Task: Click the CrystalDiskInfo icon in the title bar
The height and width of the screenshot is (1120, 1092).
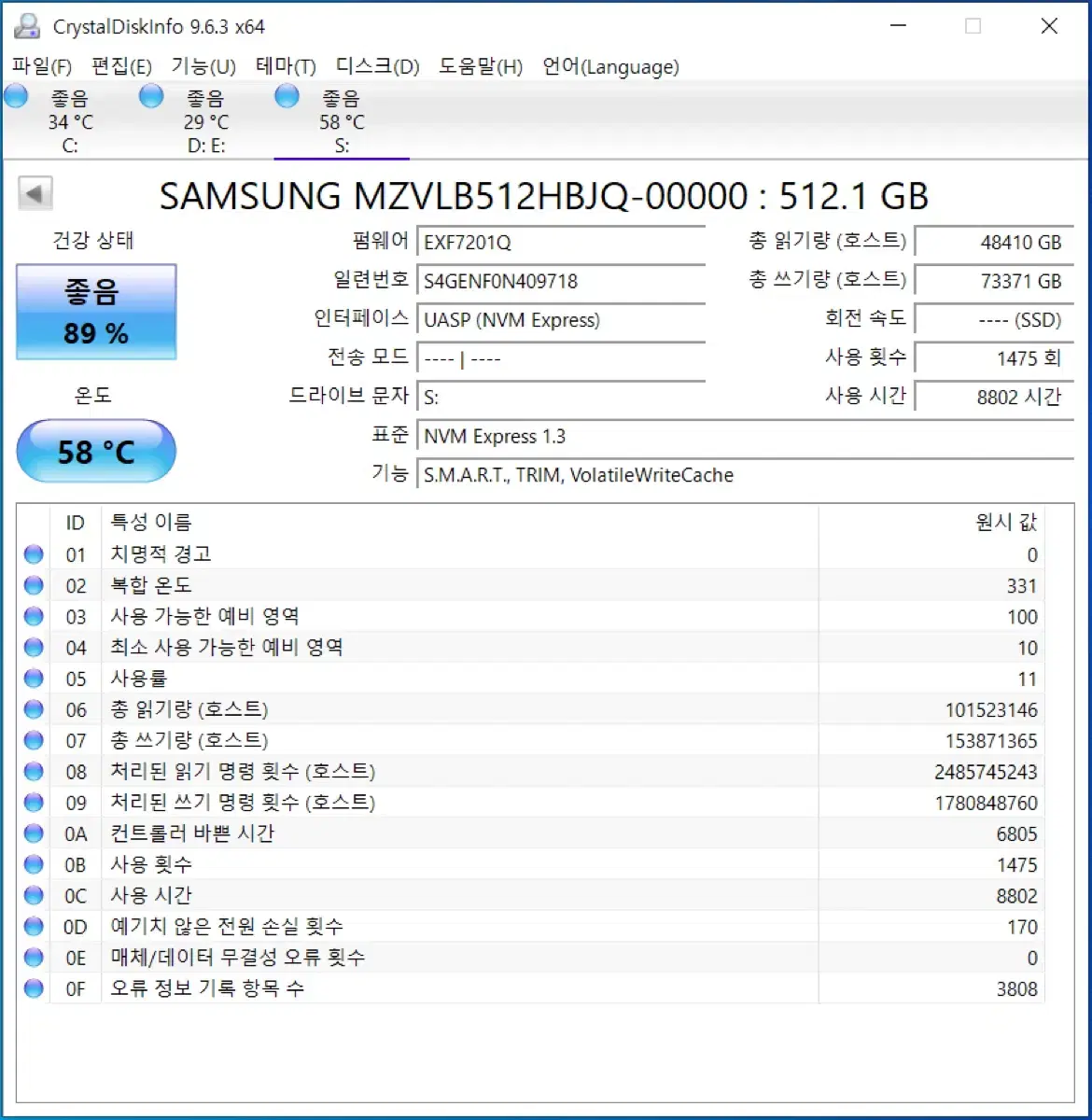Action: (x=25, y=27)
